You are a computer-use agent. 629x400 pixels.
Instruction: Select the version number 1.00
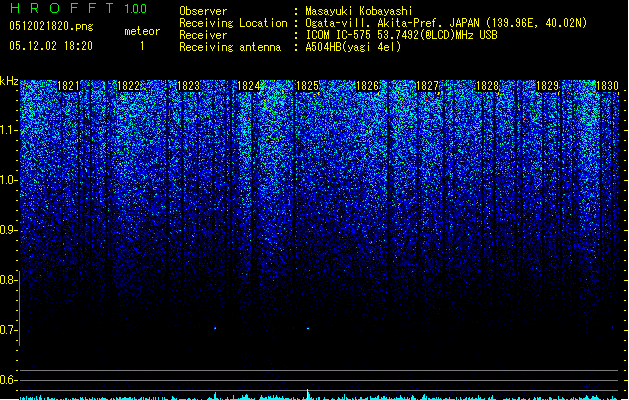(x=136, y=8)
